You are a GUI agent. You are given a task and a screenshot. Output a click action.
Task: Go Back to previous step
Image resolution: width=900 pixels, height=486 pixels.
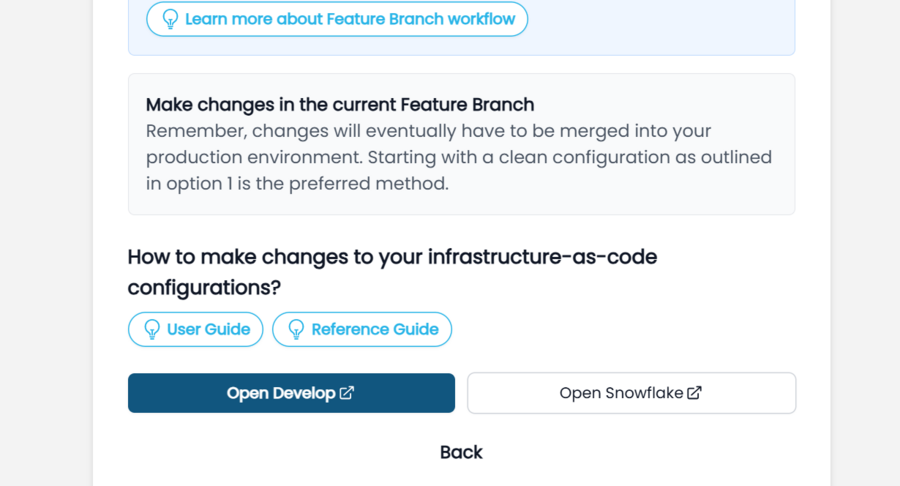click(461, 452)
